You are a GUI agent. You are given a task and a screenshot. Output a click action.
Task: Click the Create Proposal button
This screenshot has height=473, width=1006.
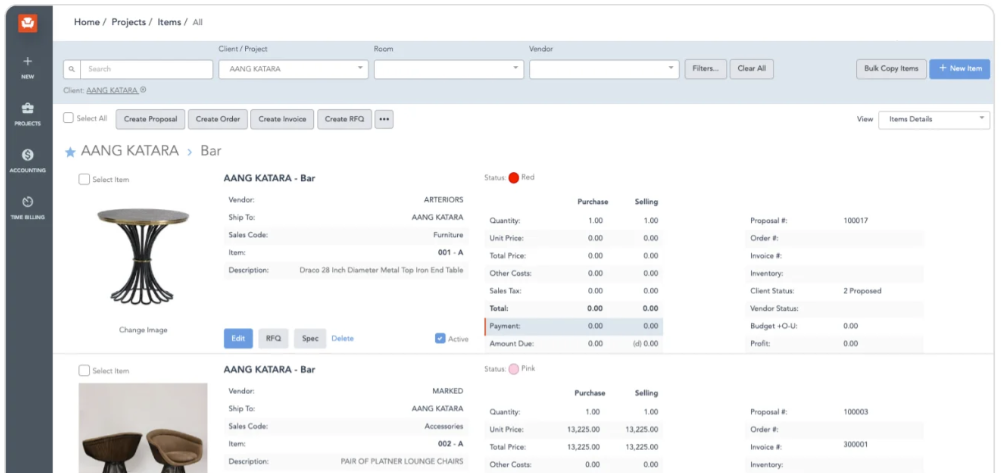[150, 119]
